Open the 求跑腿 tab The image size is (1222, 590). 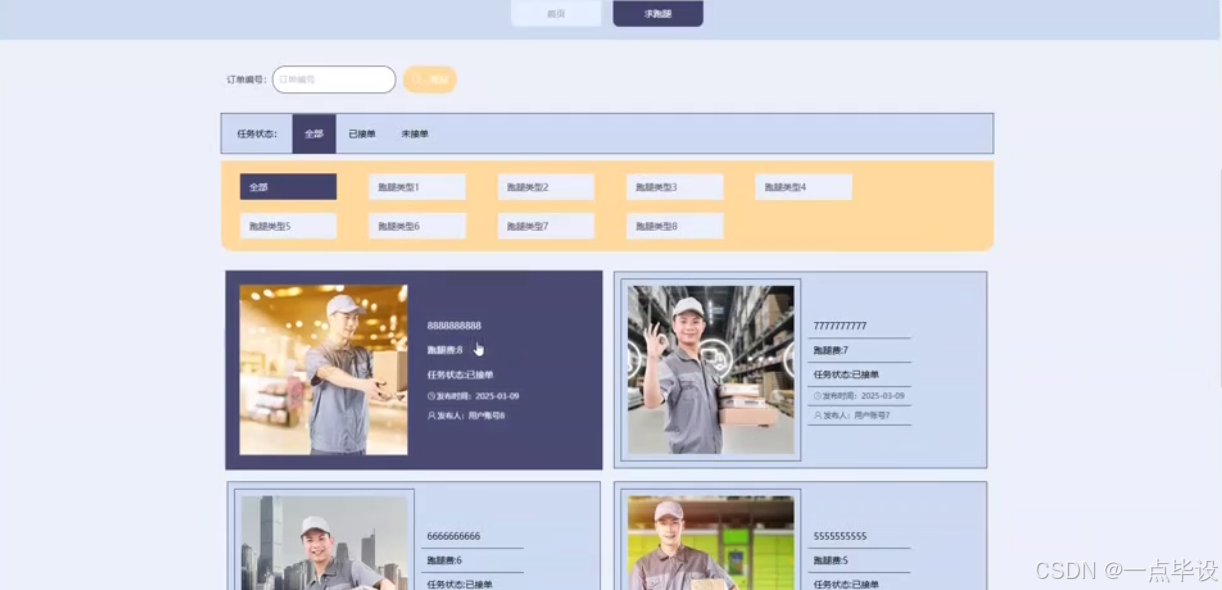657,13
